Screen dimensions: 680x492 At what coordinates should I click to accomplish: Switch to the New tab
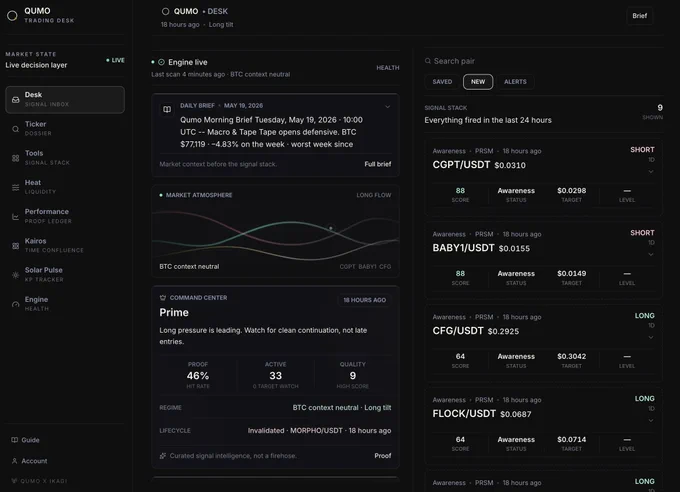478,82
